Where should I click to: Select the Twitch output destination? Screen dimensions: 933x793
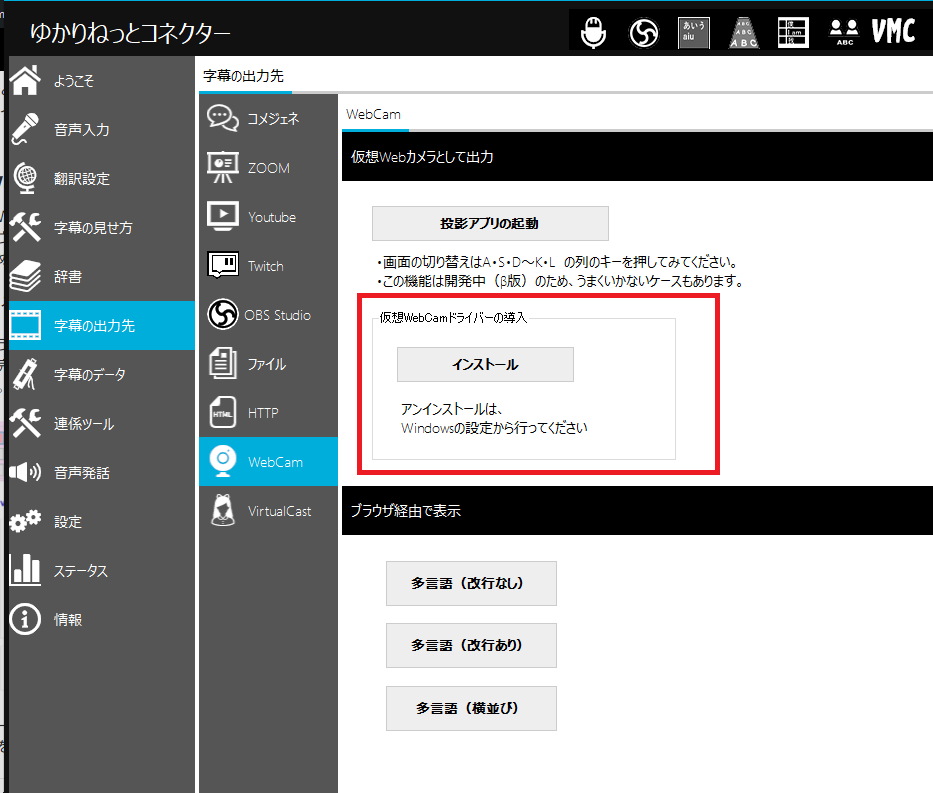(x=268, y=266)
